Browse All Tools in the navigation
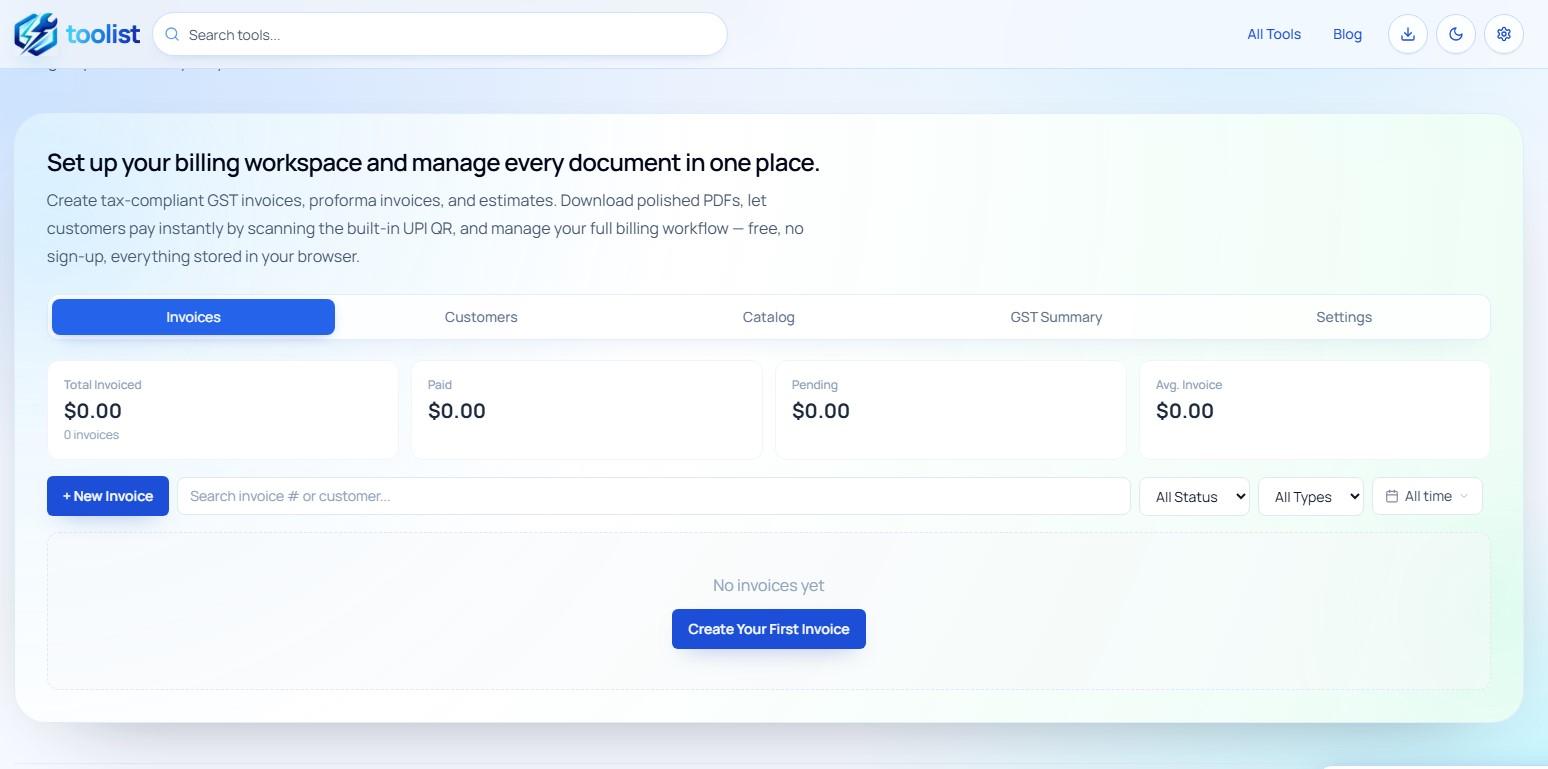 click(x=1274, y=33)
